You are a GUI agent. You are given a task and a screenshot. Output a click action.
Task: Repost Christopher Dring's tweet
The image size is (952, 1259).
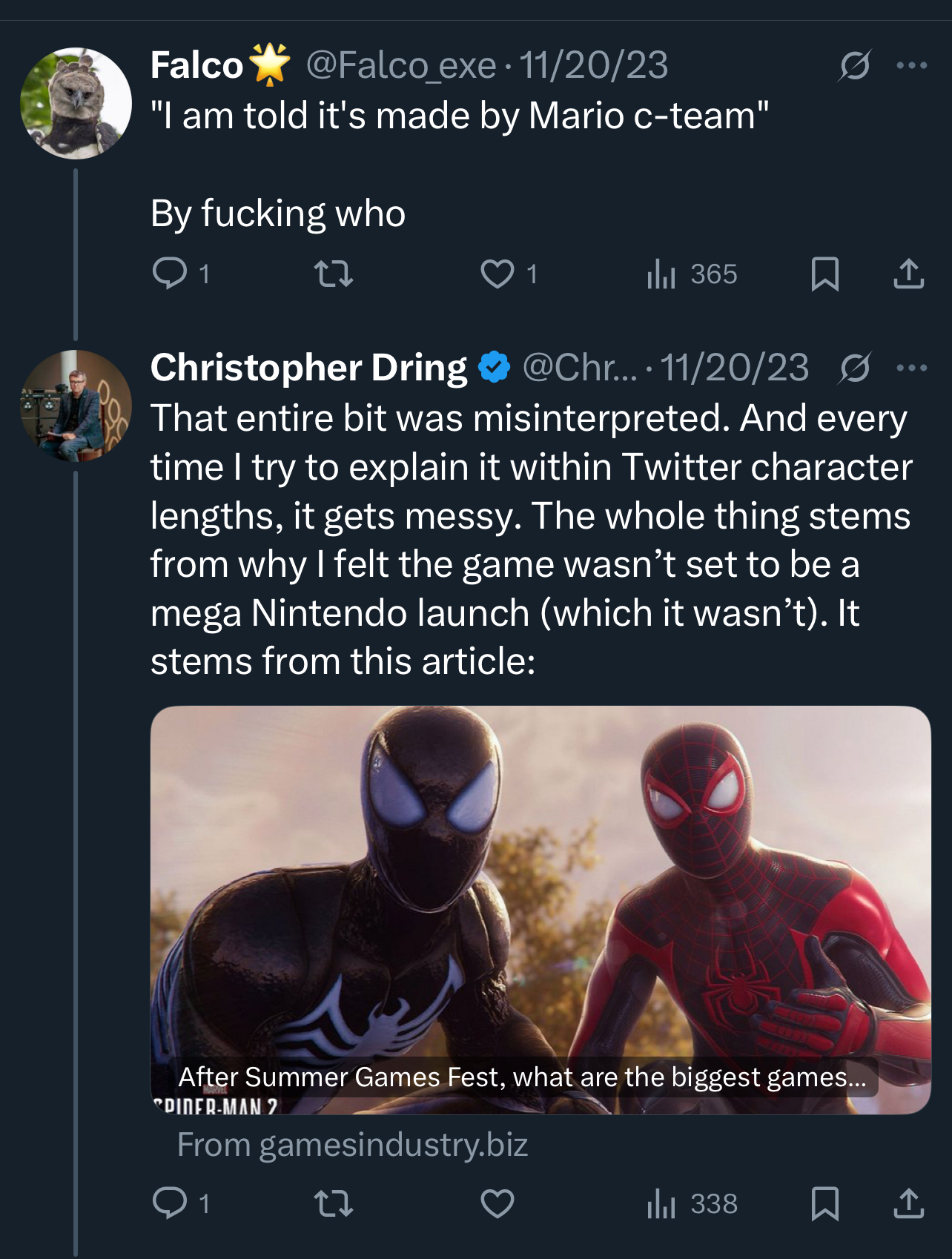tap(334, 1203)
